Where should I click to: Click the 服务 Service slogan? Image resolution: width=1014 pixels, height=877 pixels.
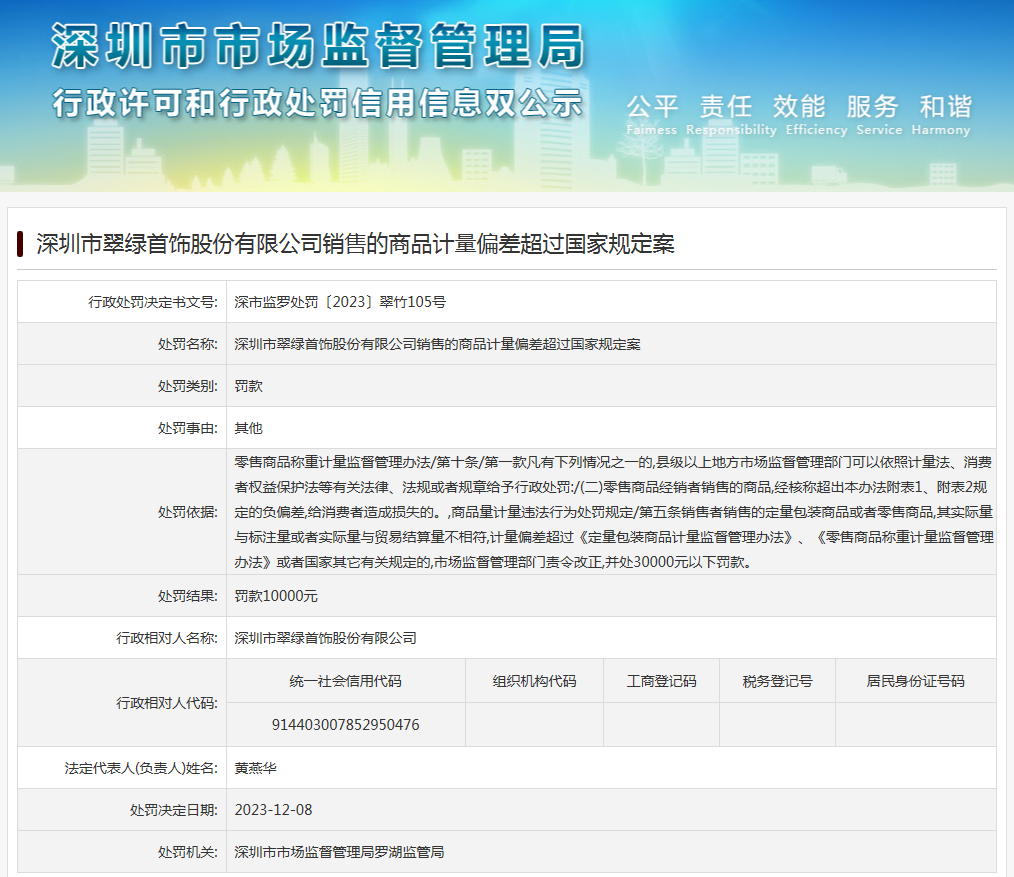pyautogui.click(x=879, y=115)
